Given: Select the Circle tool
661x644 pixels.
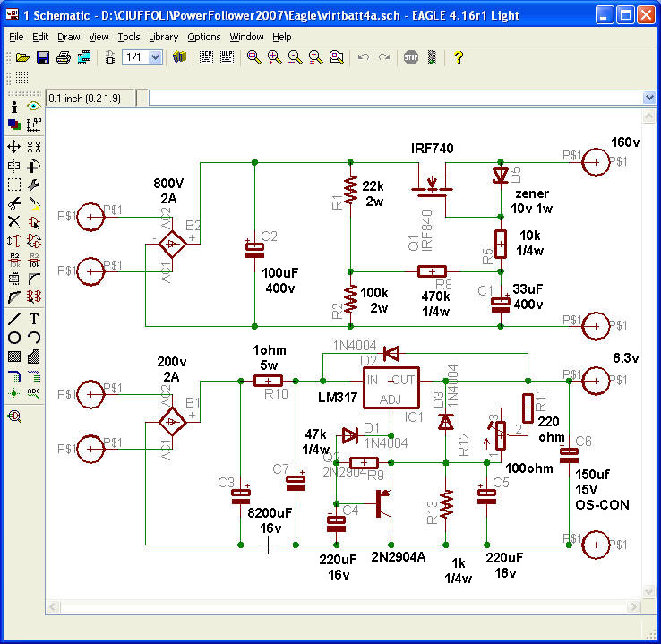Looking at the screenshot, I should point(14,337).
